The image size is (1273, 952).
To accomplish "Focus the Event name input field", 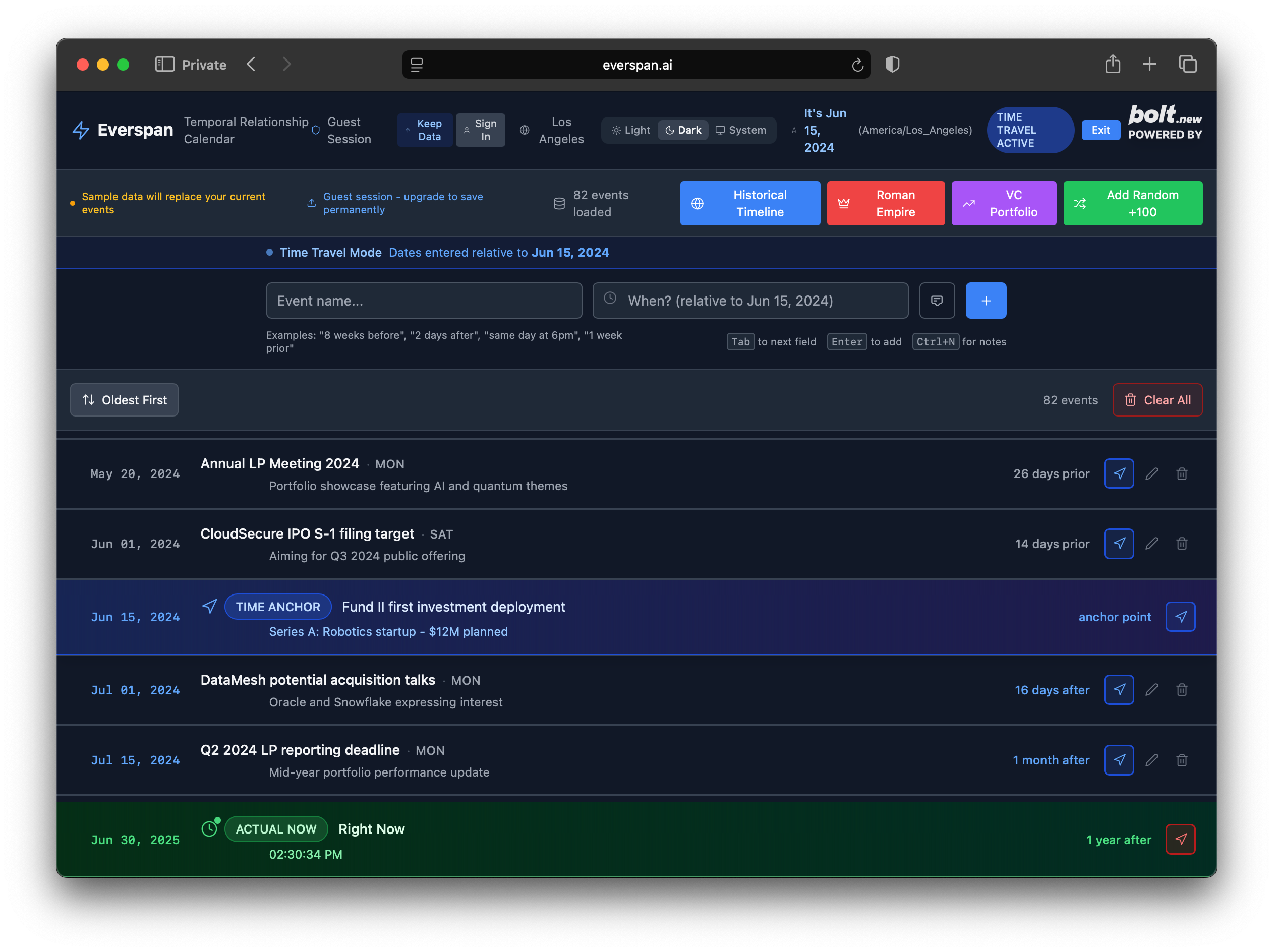I will pyautogui.click(x=424, y=300).
